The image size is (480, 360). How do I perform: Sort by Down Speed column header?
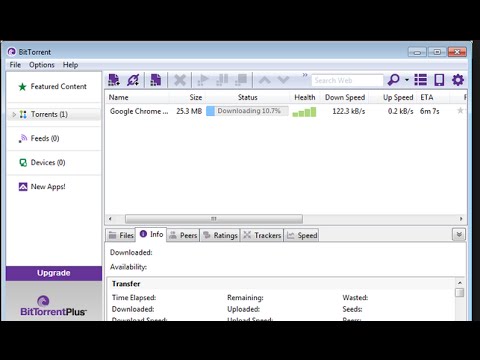point(345,97)
